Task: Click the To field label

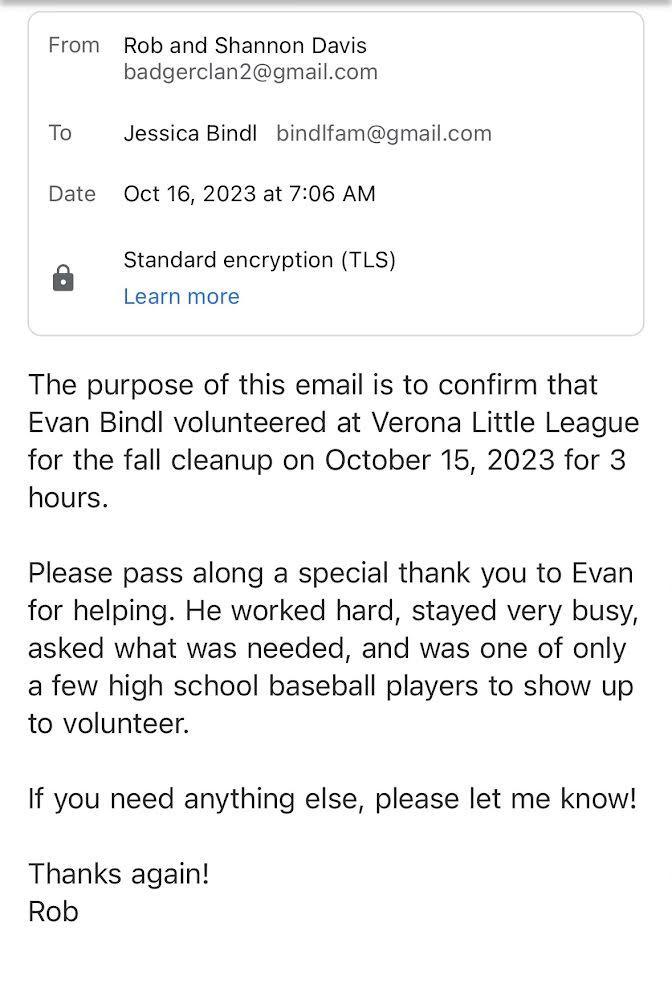Action: tap(60, 133)
